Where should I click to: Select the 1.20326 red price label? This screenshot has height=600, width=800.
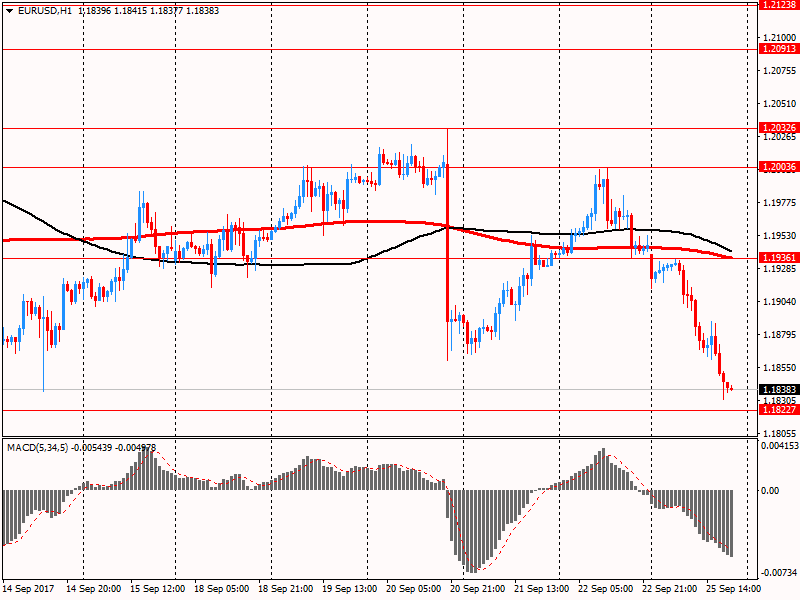coord(779,128)
